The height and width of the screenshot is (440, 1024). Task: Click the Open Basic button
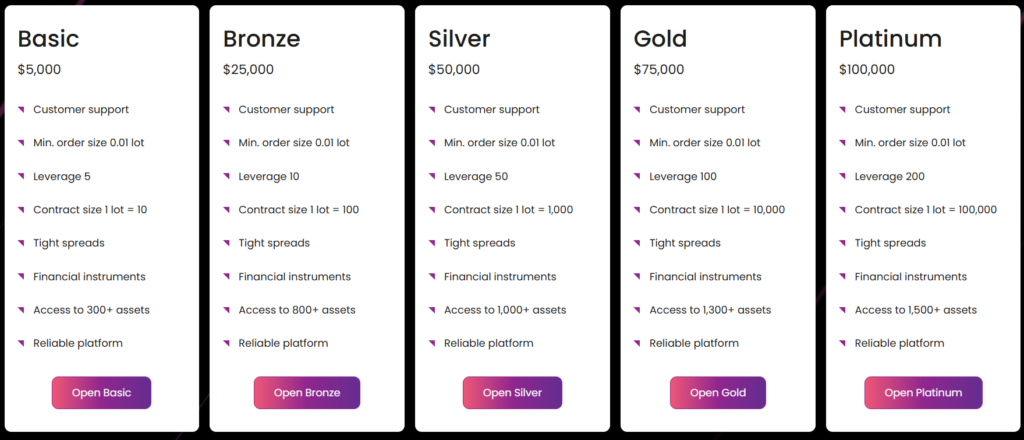pos(101,393)
